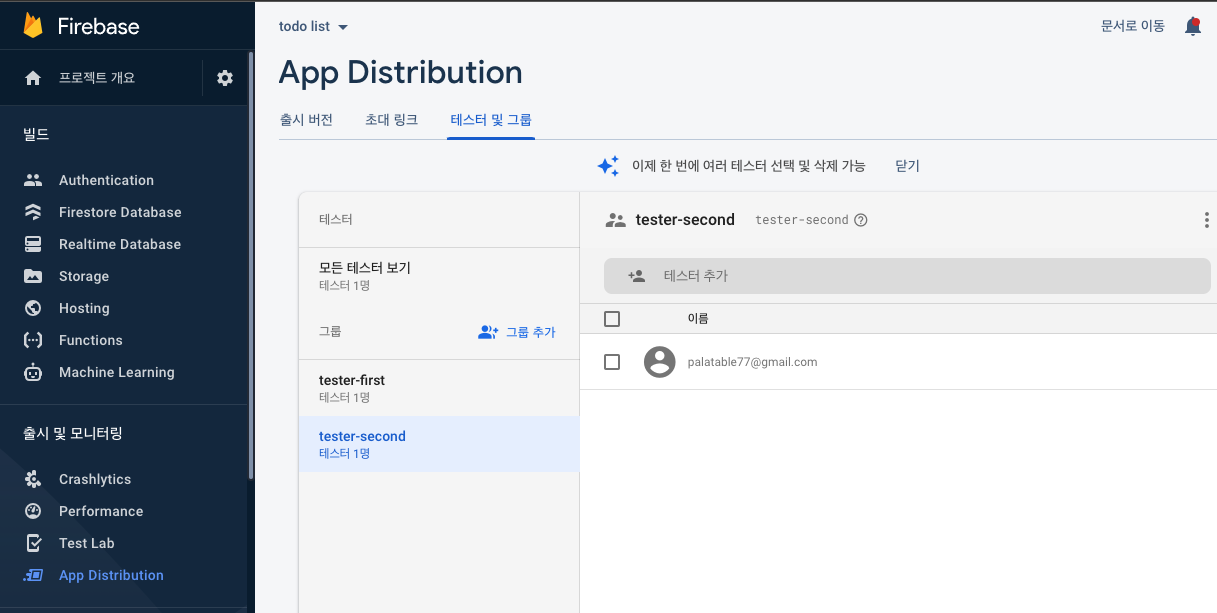This screenshot has width=1217, height=613.
Task: Click the help icon beside tester-second alias
Action: tap(861, 220)
